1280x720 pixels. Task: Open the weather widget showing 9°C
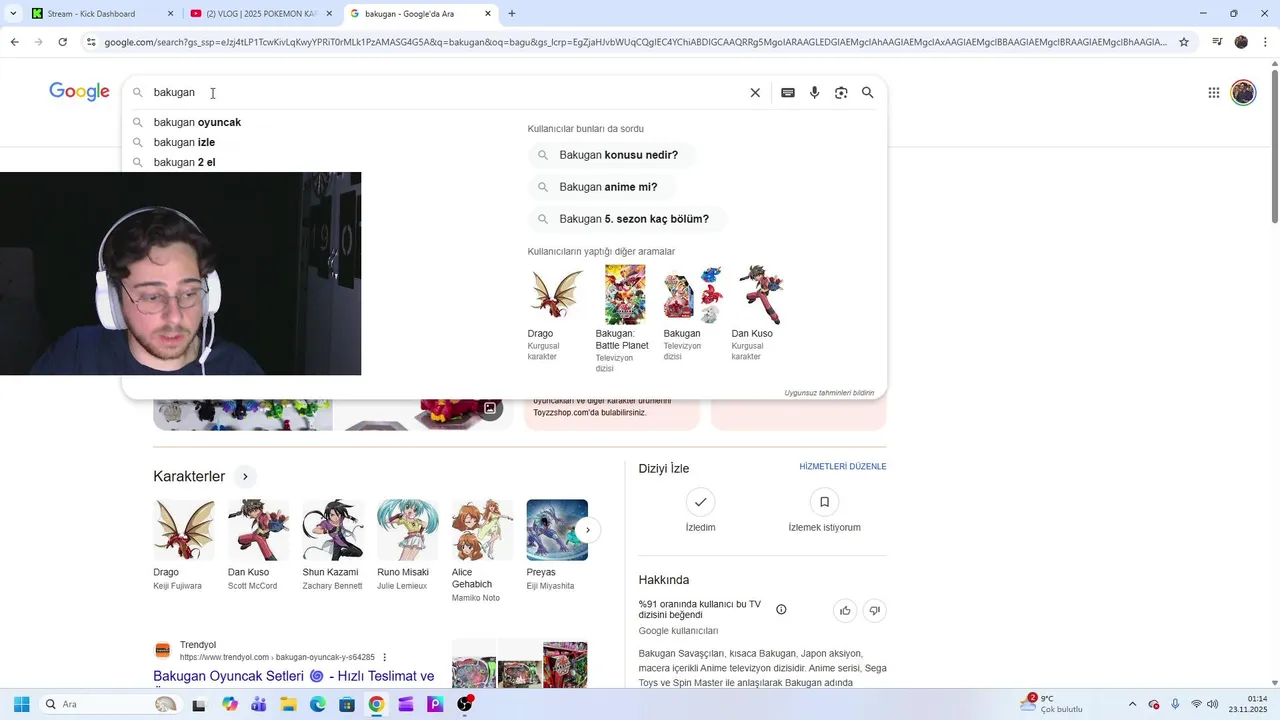pyautogui.click(x=1052, y=704)
